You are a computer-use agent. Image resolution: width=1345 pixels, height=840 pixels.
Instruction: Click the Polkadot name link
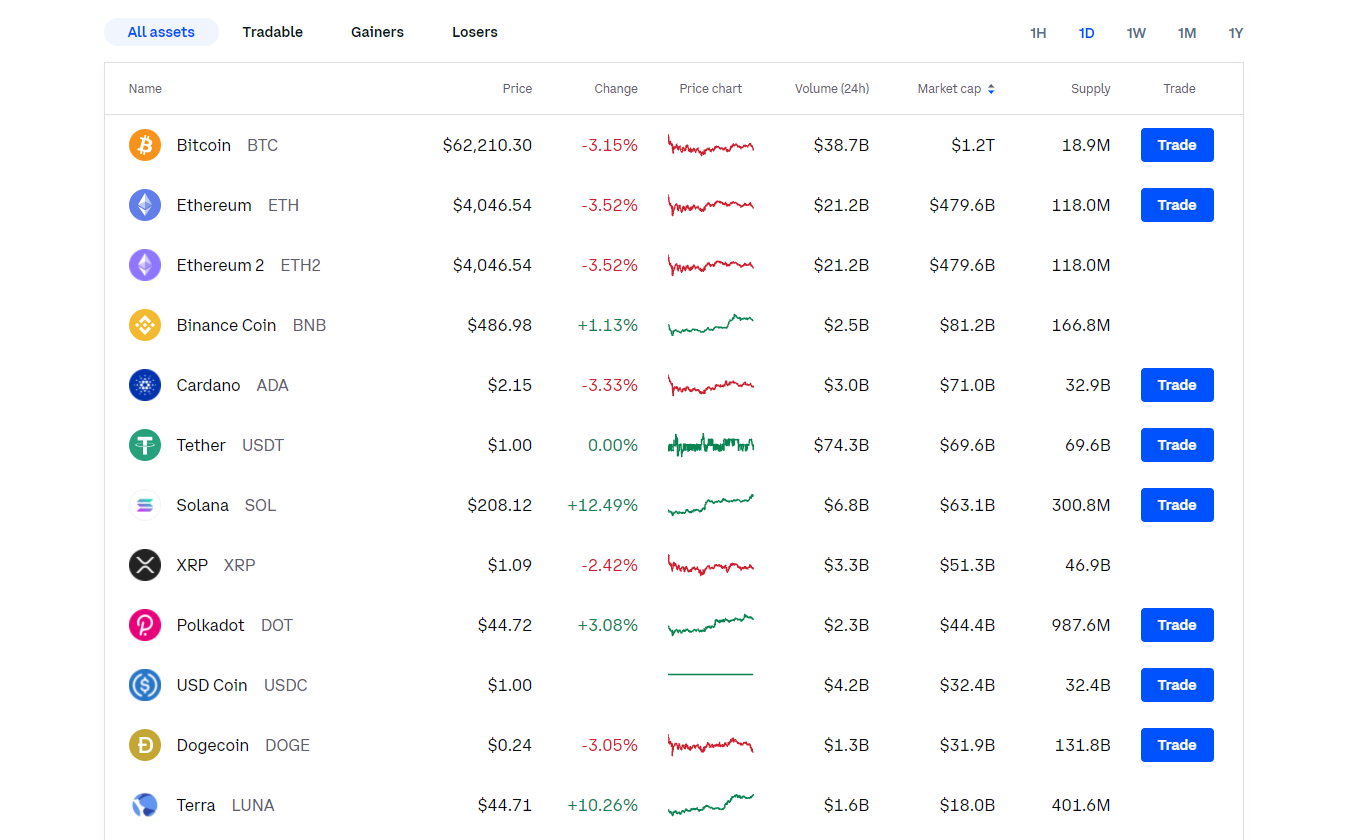(x=210, y=625)
